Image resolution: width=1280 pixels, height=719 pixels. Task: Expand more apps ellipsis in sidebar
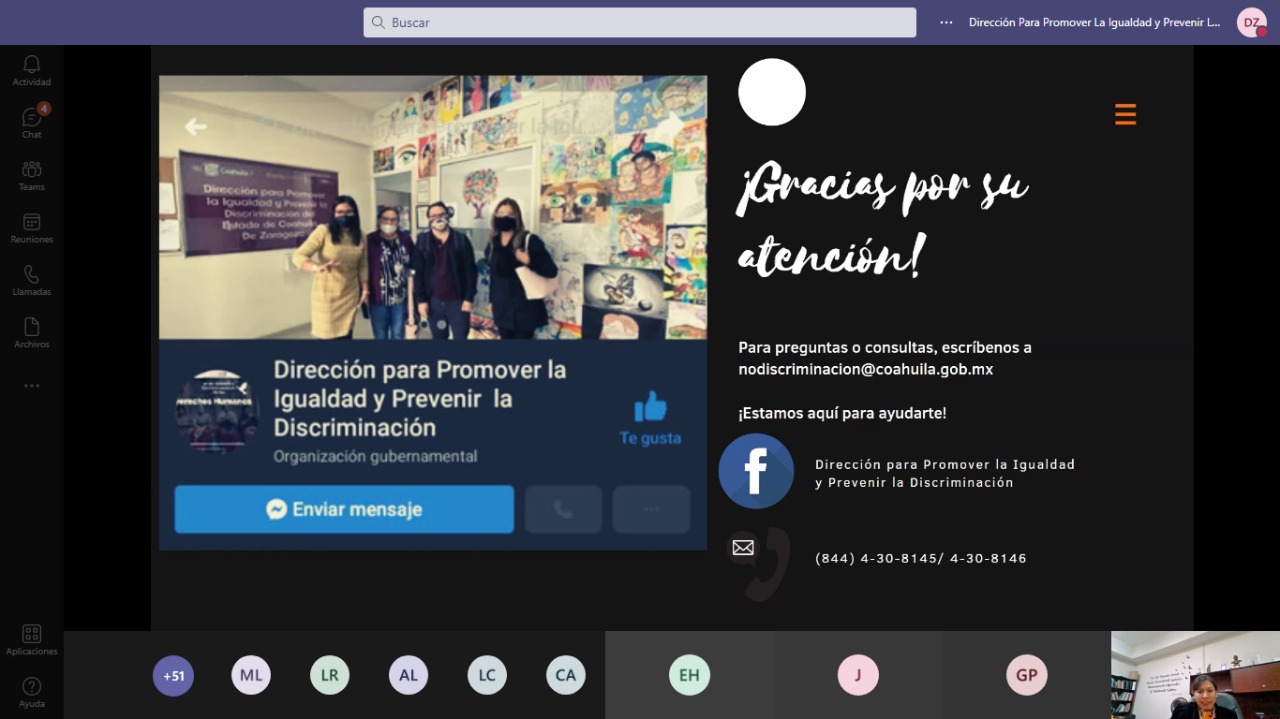click(31, 386)
